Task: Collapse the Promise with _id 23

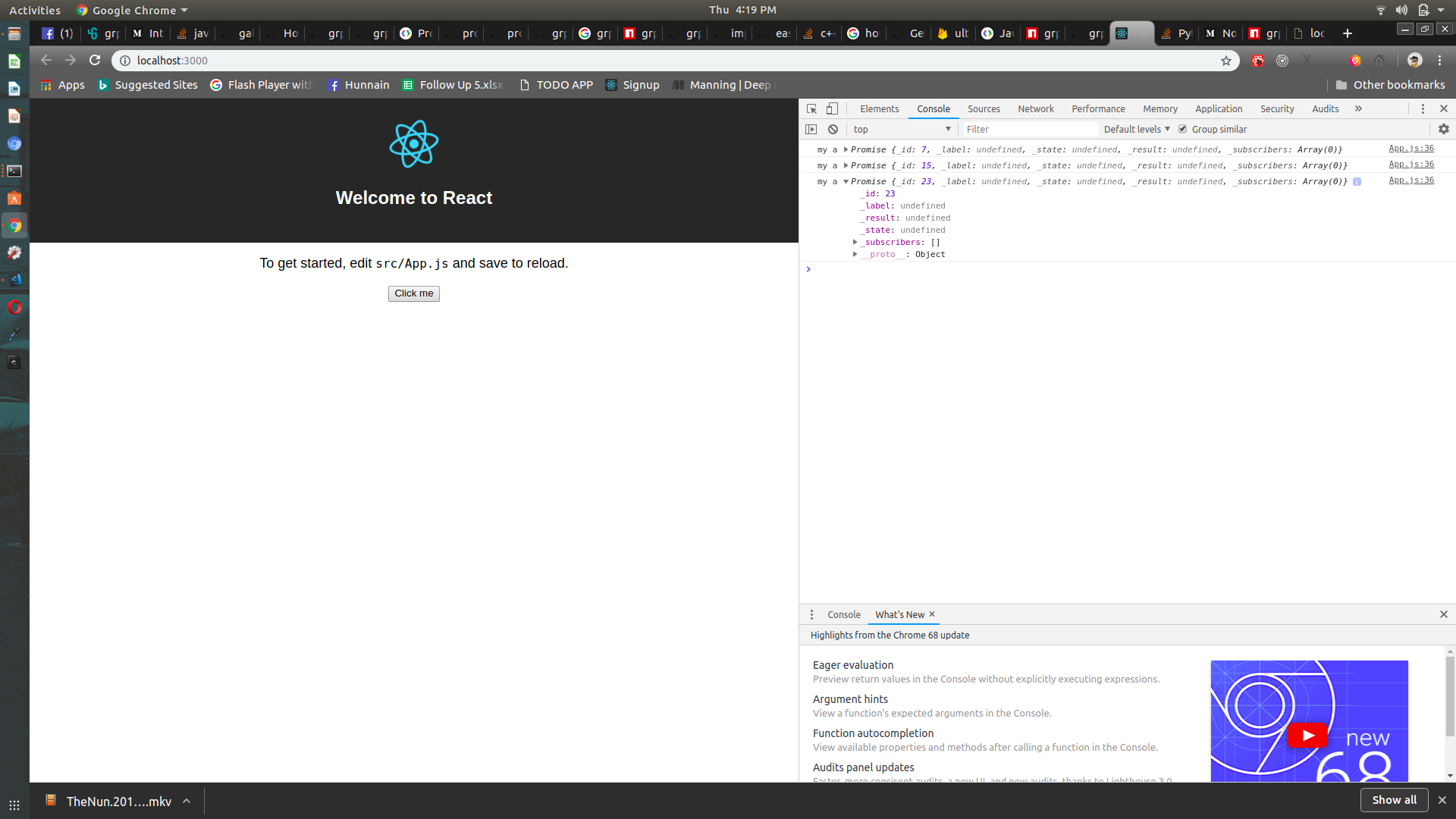Action: tap(846, 181)
